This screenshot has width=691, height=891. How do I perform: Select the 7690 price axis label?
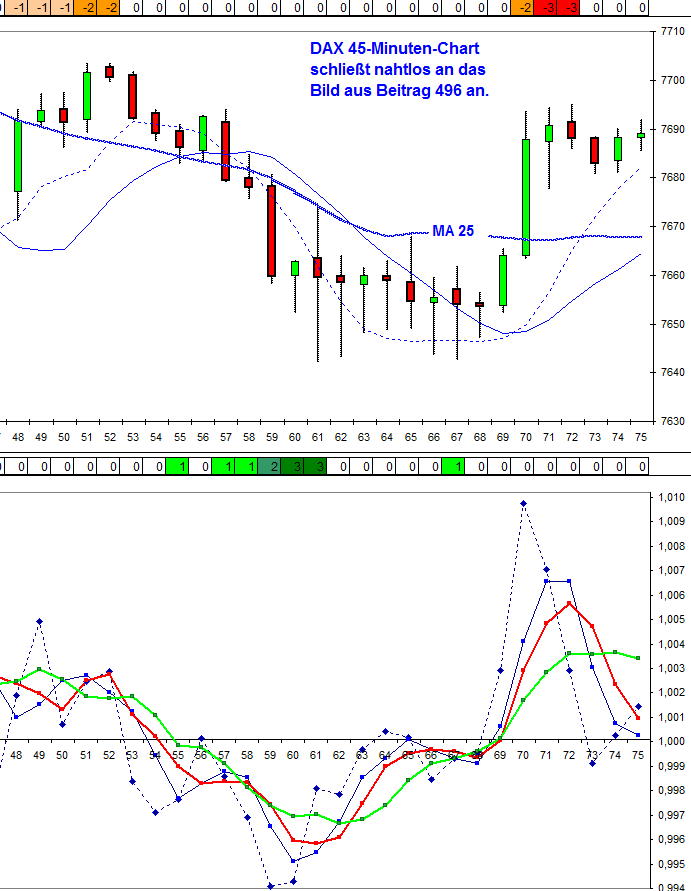(673, 130)
